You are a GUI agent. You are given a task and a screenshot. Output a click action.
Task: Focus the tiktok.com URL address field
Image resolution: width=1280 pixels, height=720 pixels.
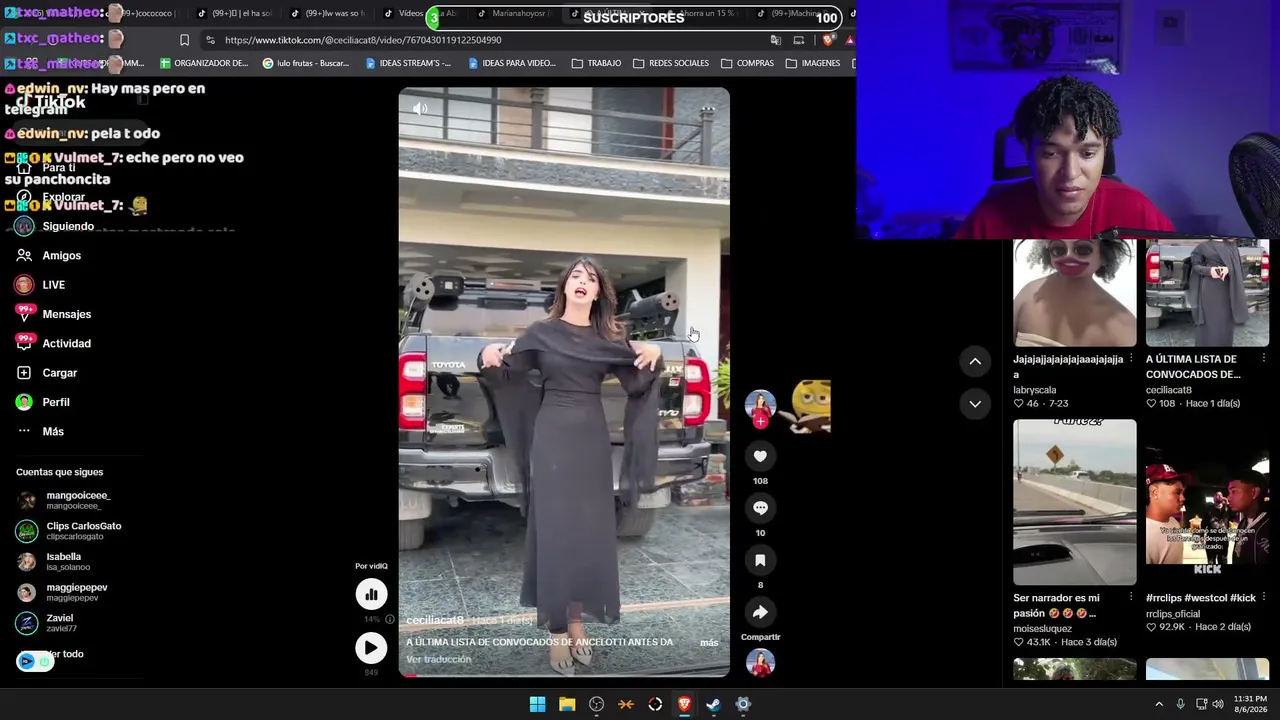(x=490, y=40)
